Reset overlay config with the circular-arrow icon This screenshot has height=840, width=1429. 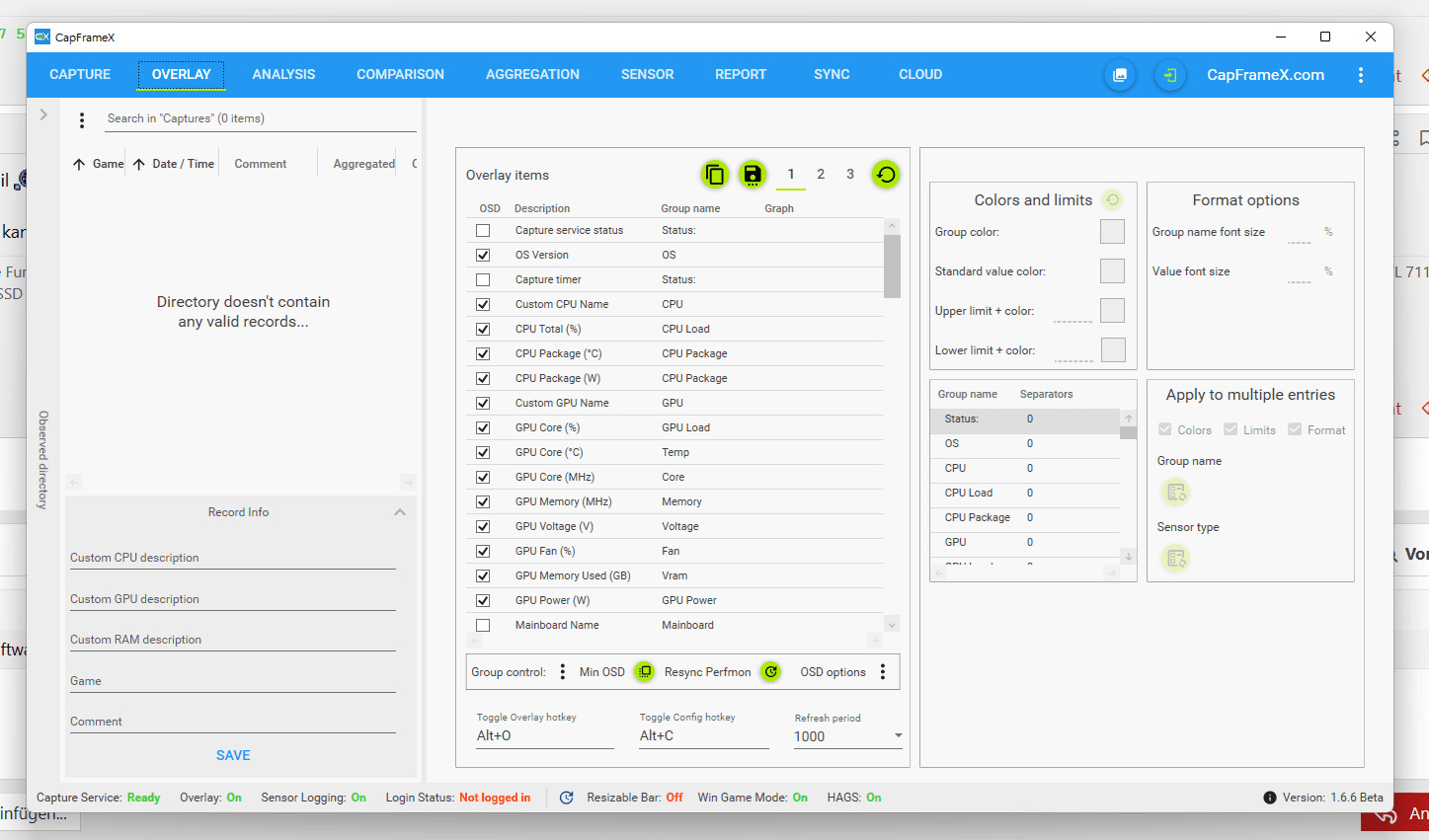click(886, 175)
